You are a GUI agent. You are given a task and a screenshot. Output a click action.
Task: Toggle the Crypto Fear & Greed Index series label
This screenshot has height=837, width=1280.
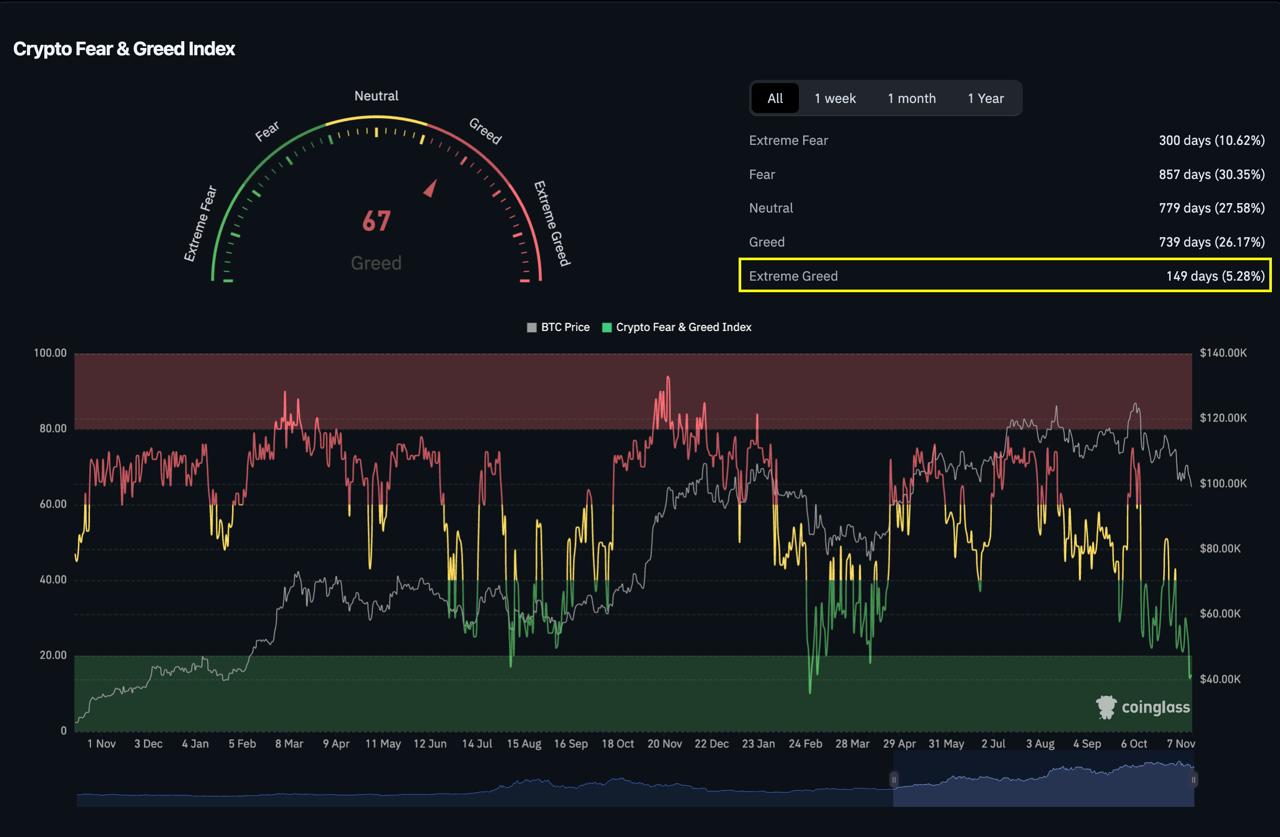click(x=683, y=327)
